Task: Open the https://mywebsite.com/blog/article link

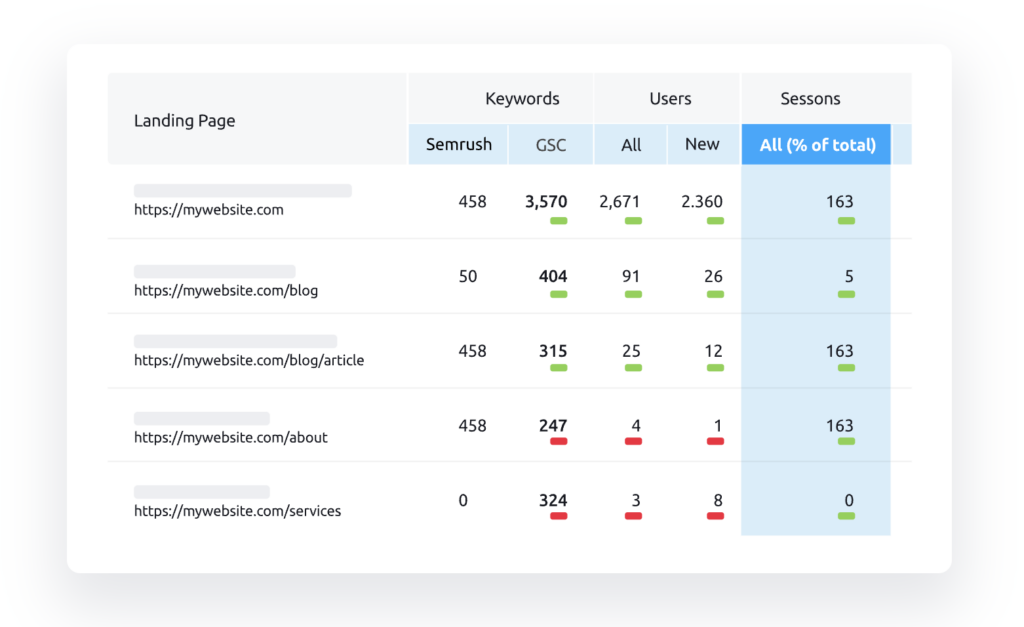Action: [249, 360]
